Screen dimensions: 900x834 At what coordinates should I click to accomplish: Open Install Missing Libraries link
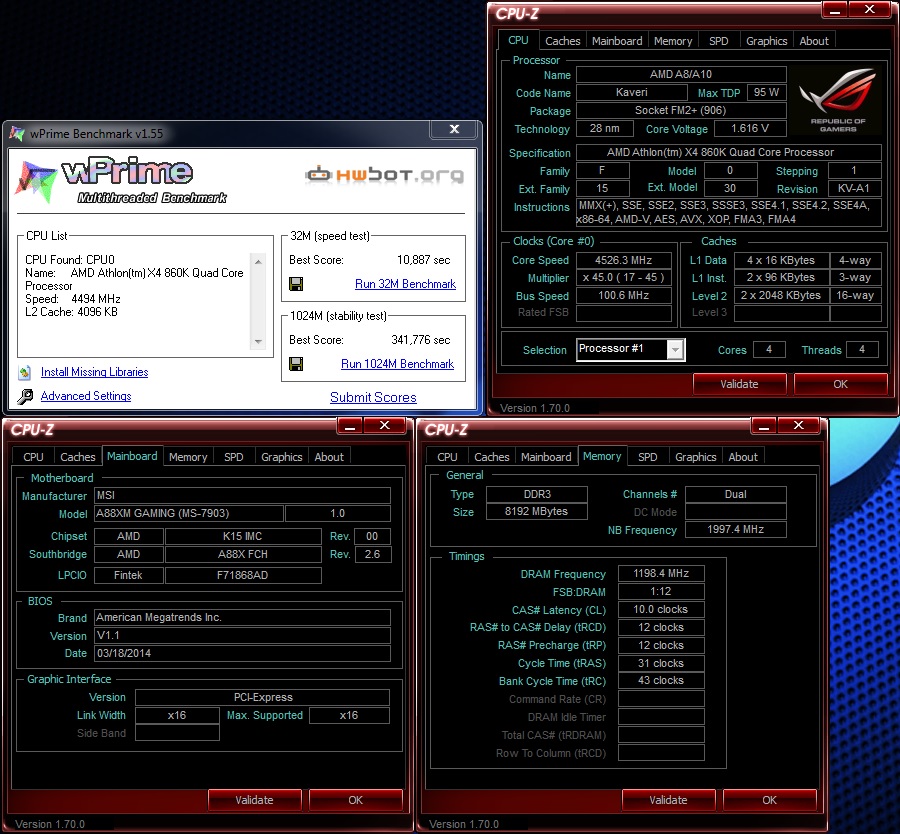point(95,372)
